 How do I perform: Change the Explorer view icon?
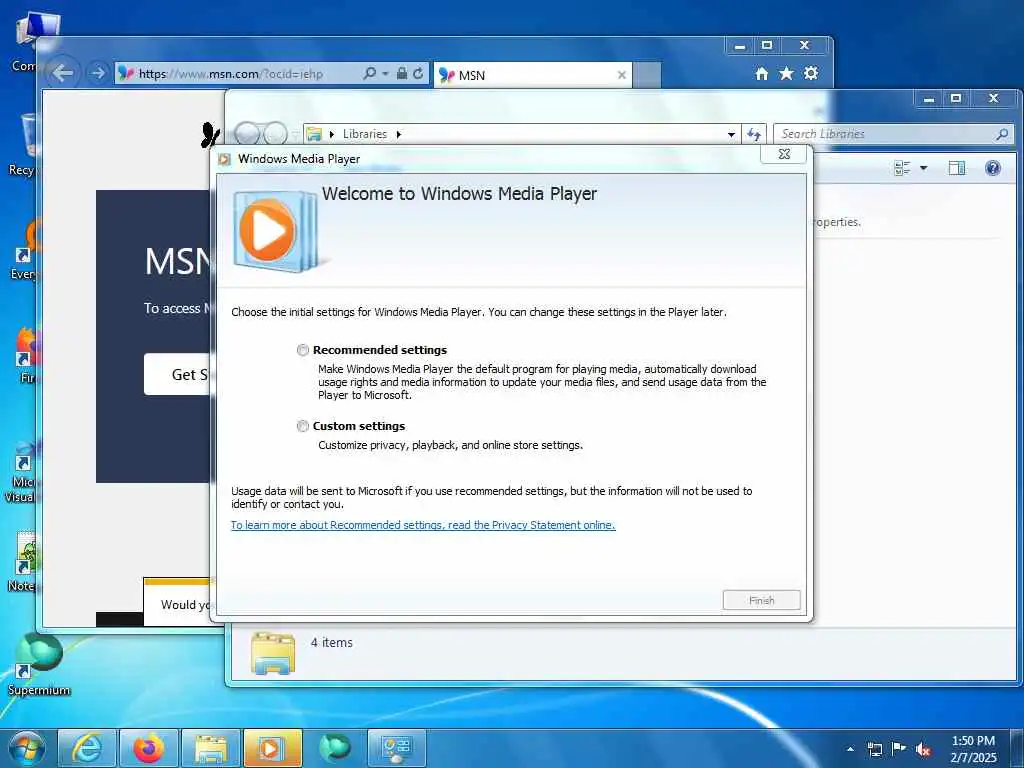(x=902, y=168)
